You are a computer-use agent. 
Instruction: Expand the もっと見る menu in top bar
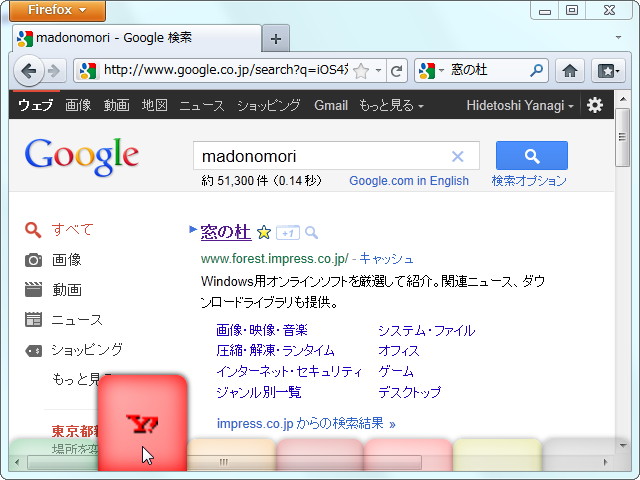pos(391,105)
